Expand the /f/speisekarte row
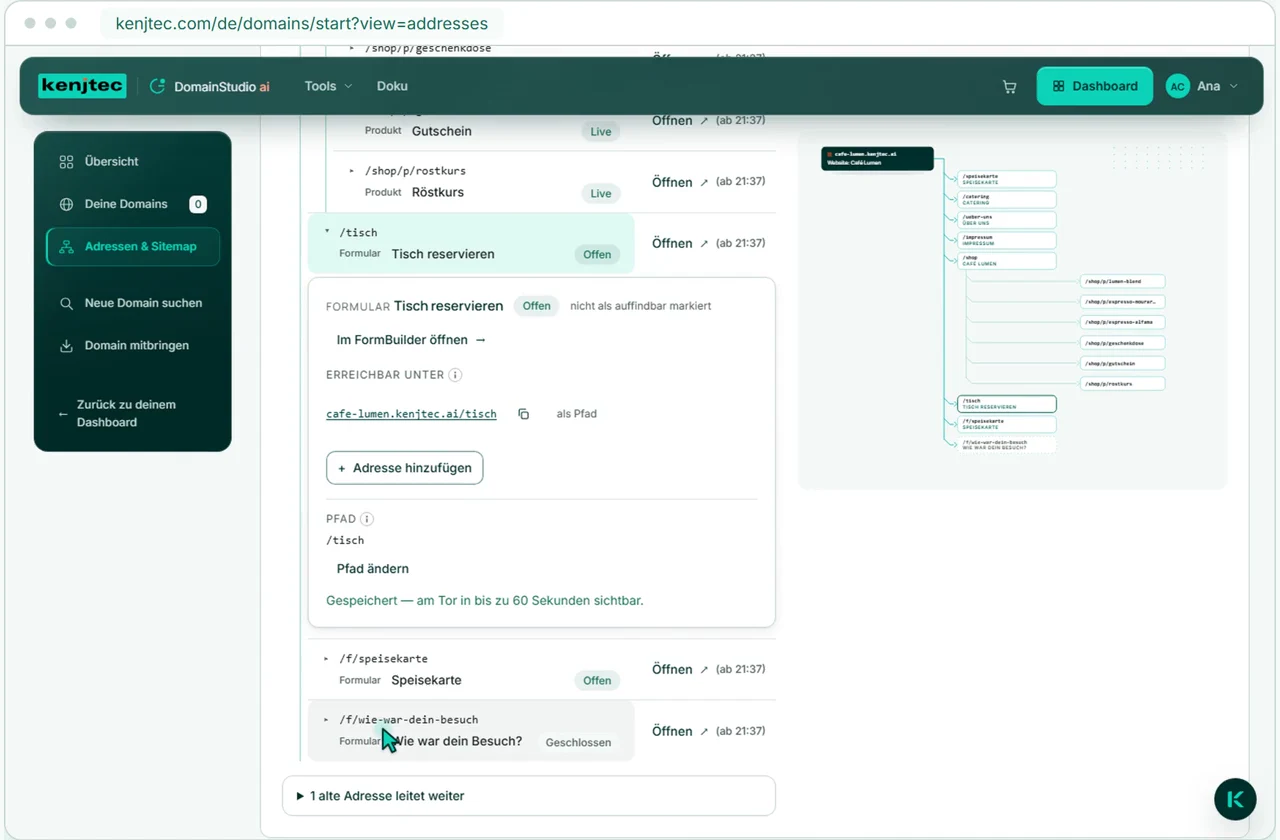Screen dimensions: 1280x840 point(327,659)
